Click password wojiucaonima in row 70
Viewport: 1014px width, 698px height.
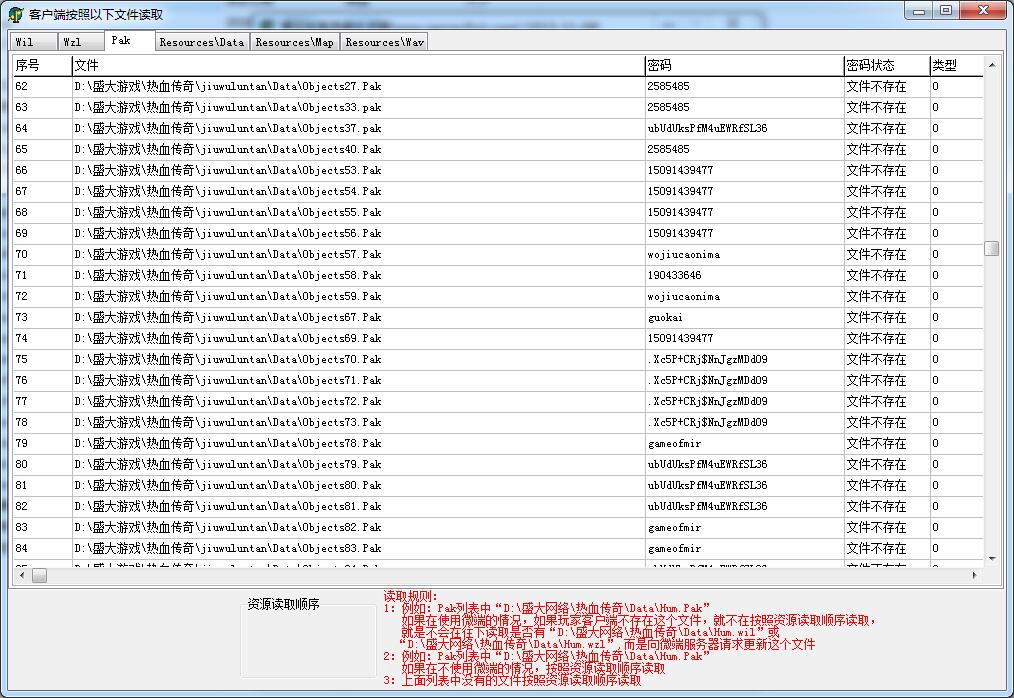[x=684, y=254]
